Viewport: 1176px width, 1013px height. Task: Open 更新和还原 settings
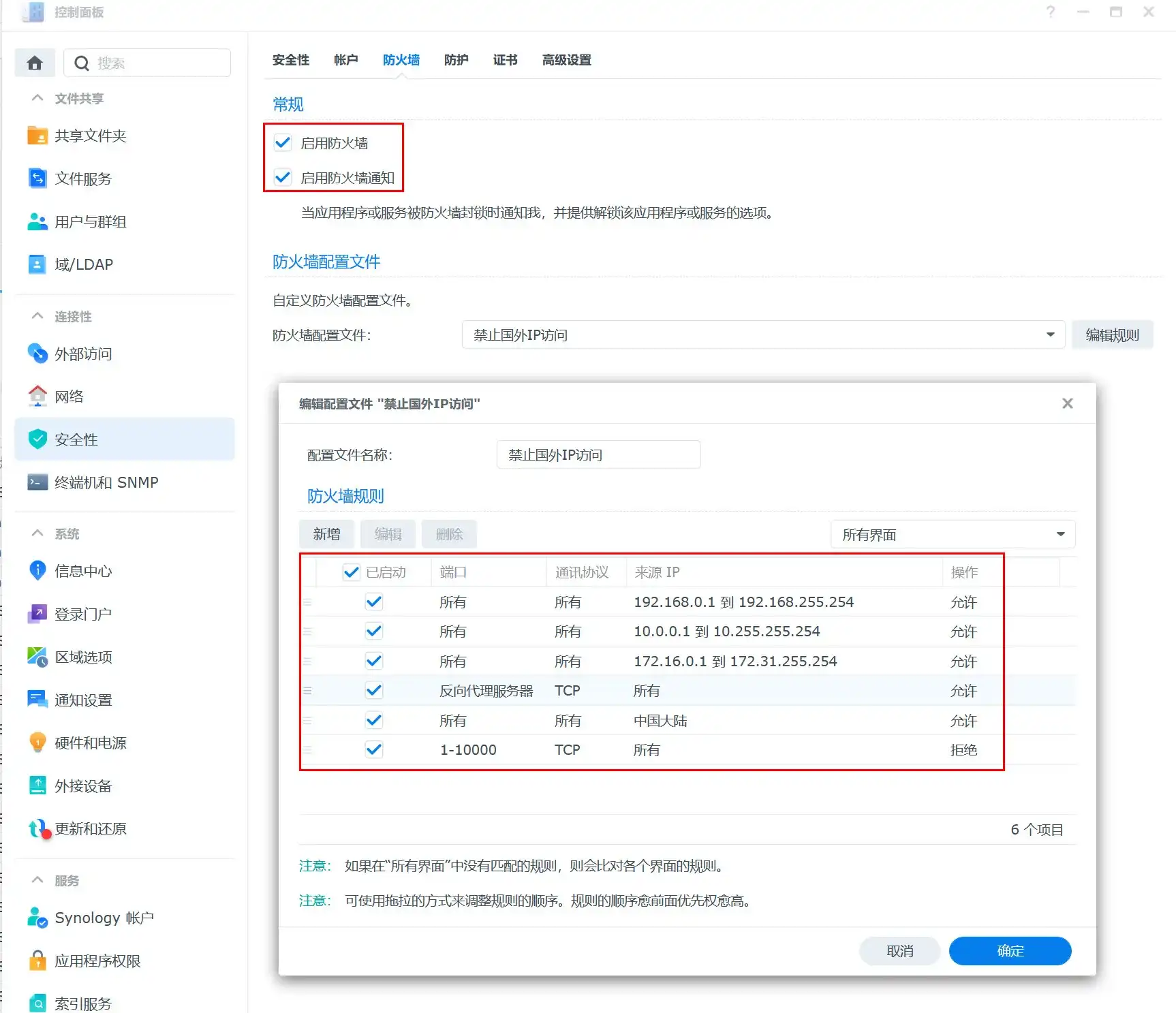(x=89, y=828)
